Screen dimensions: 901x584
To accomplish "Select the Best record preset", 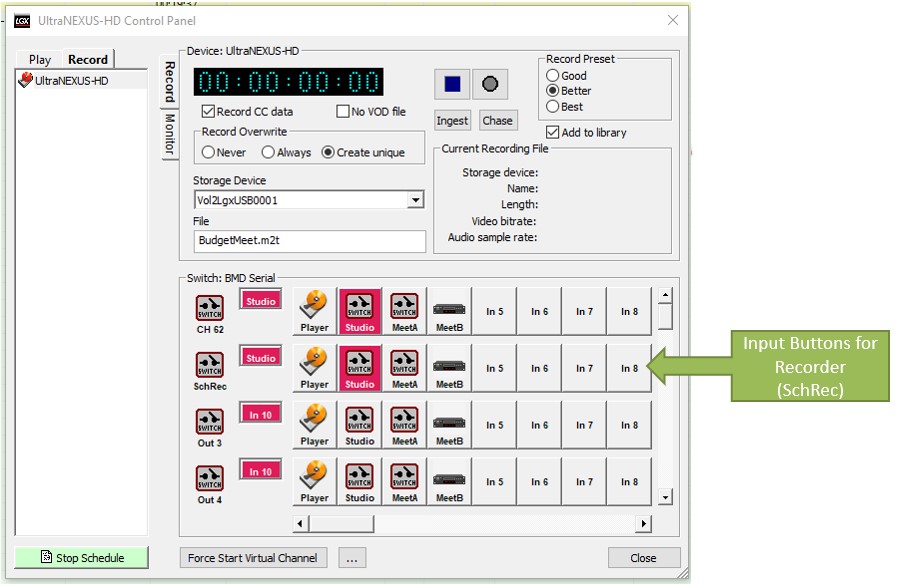I will (x=553, y=106).
